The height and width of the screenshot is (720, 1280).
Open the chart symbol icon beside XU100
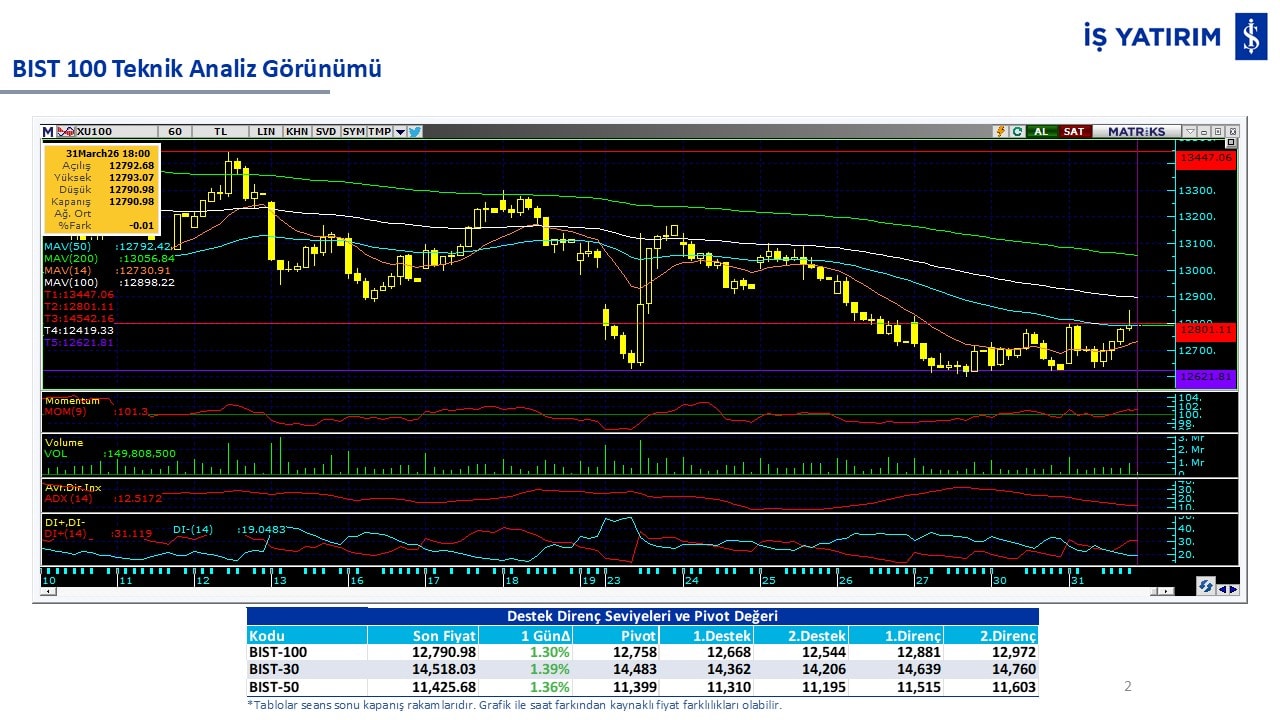(65, 131)
